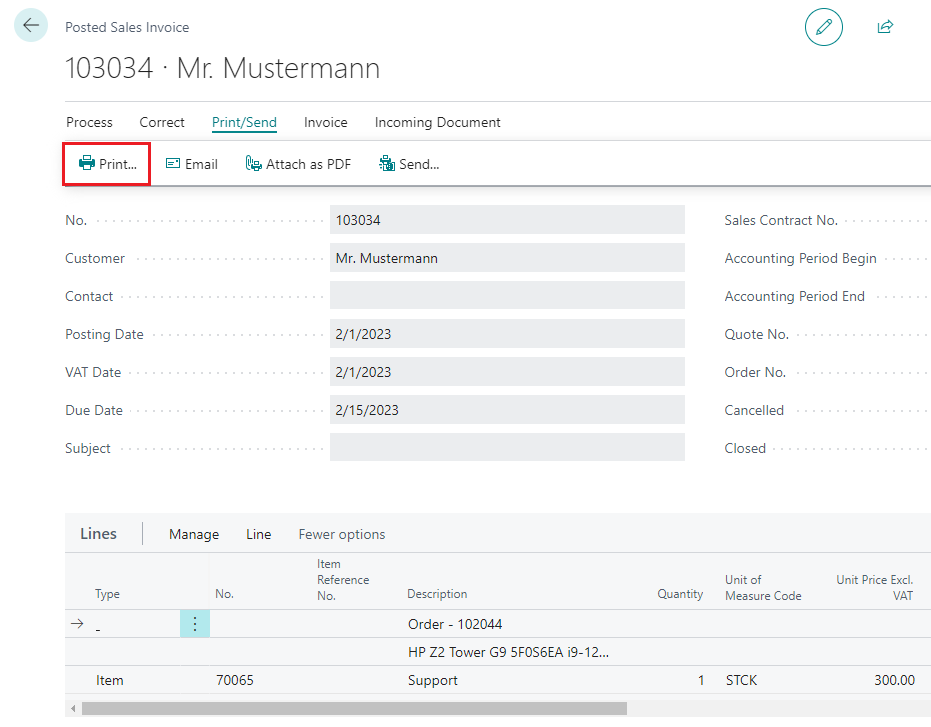This screenshot has height=727, width=931.
Task: Click the Order No. label
Action: pyautogui.click(x=755, y=372)
